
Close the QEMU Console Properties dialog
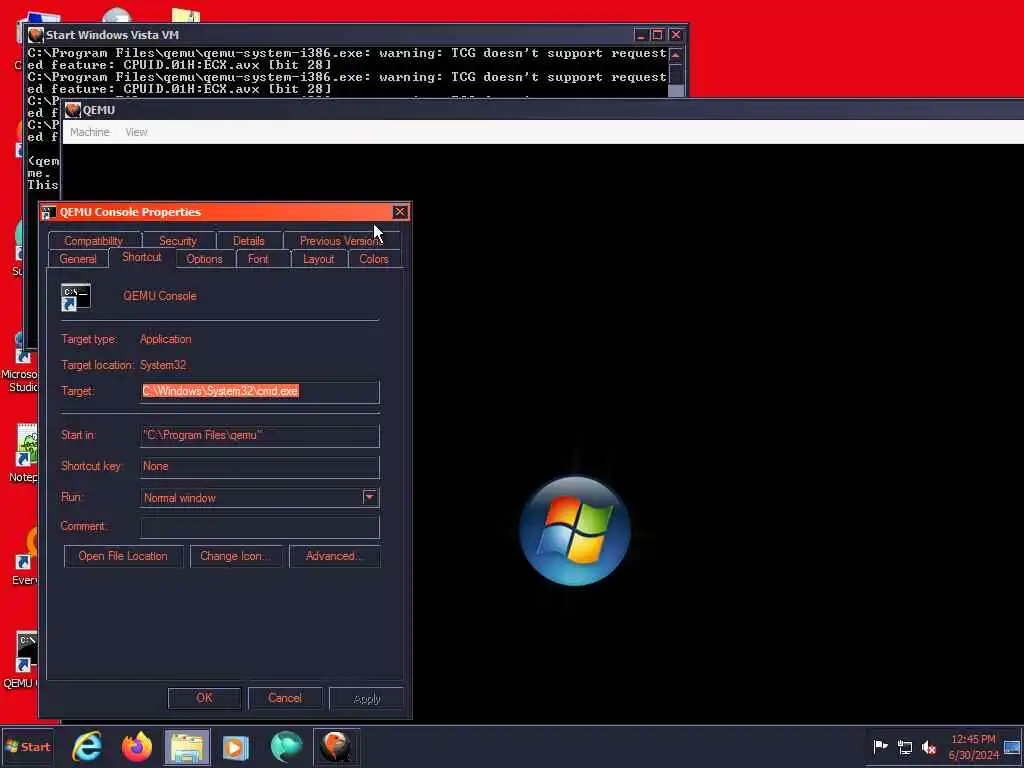[x=400, y=212]
